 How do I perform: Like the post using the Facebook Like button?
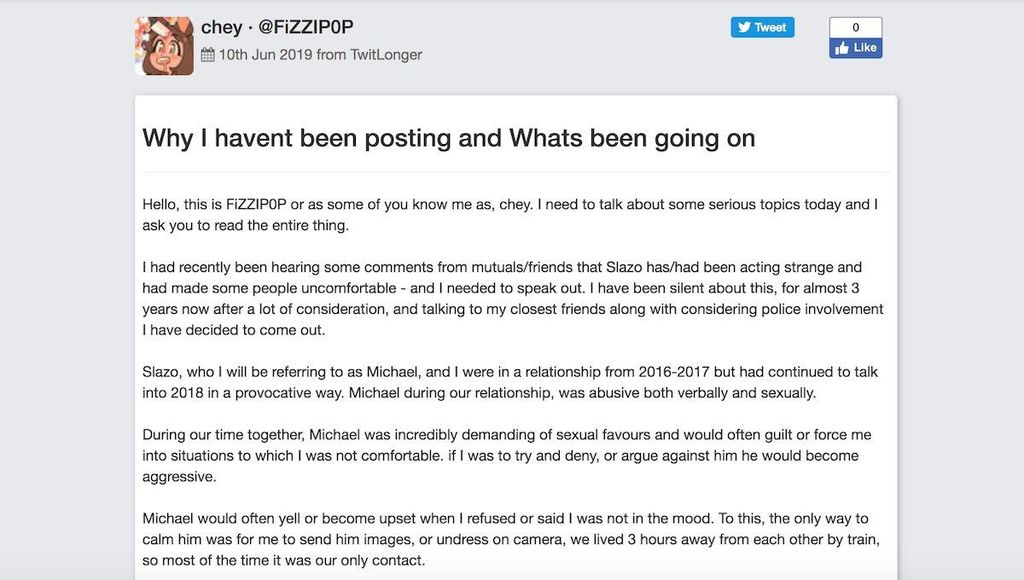click(x=856, y=48)
